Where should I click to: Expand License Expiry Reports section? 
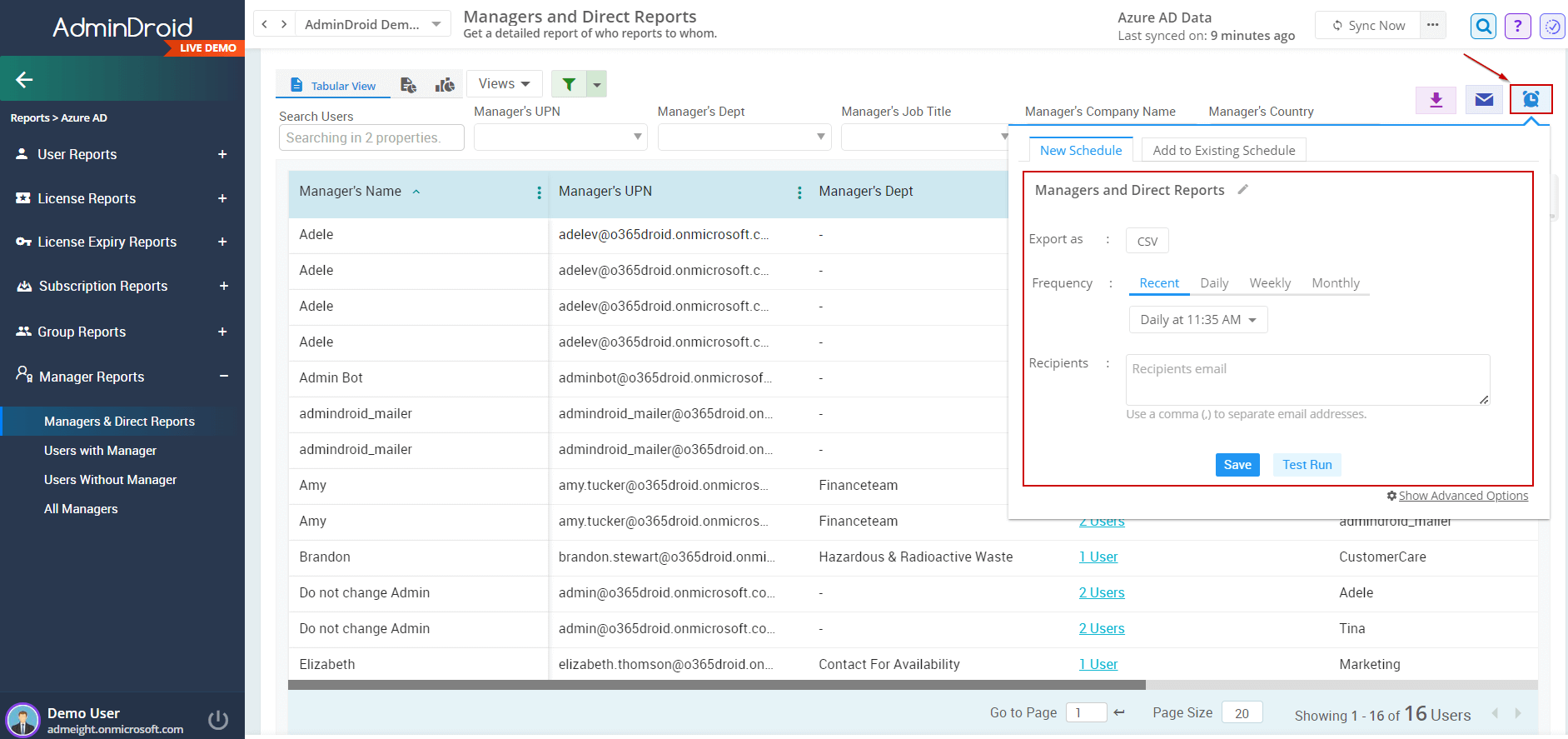(222, 242)
